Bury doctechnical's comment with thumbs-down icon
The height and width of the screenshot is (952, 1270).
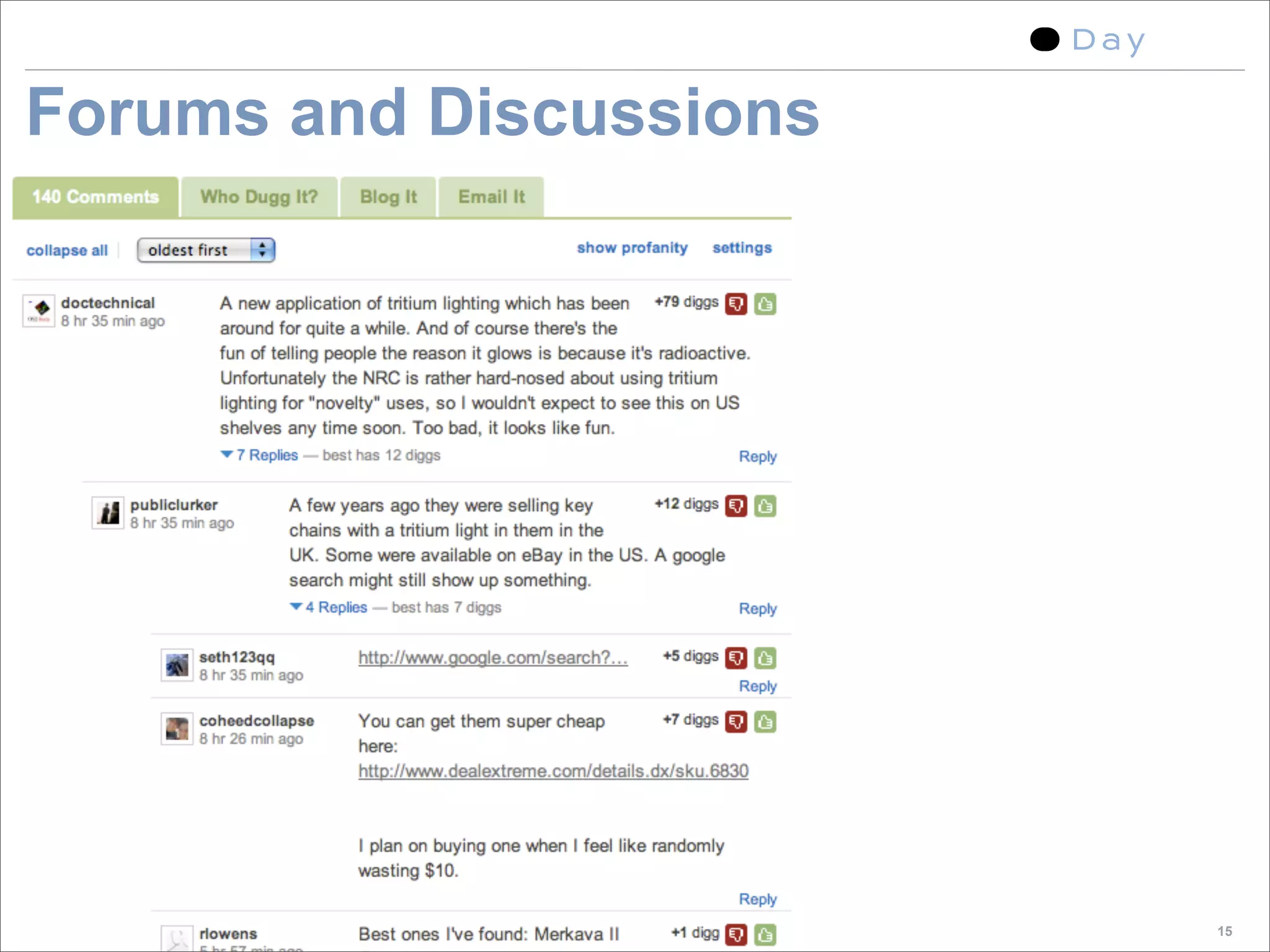[x=736, y=304]
